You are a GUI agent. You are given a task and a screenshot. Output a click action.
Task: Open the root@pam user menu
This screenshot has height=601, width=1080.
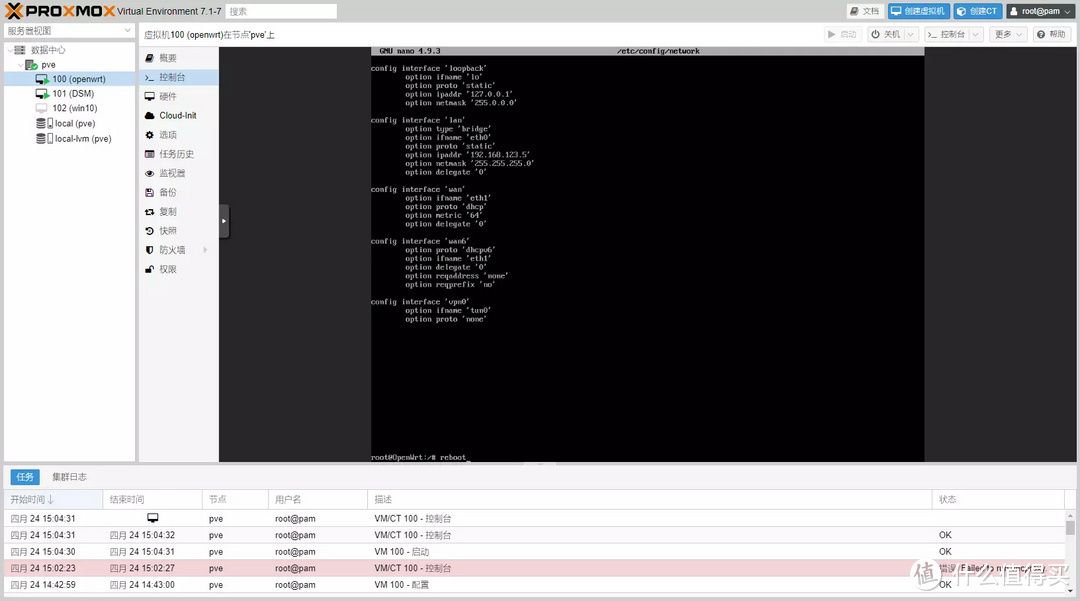[1041, 11]
